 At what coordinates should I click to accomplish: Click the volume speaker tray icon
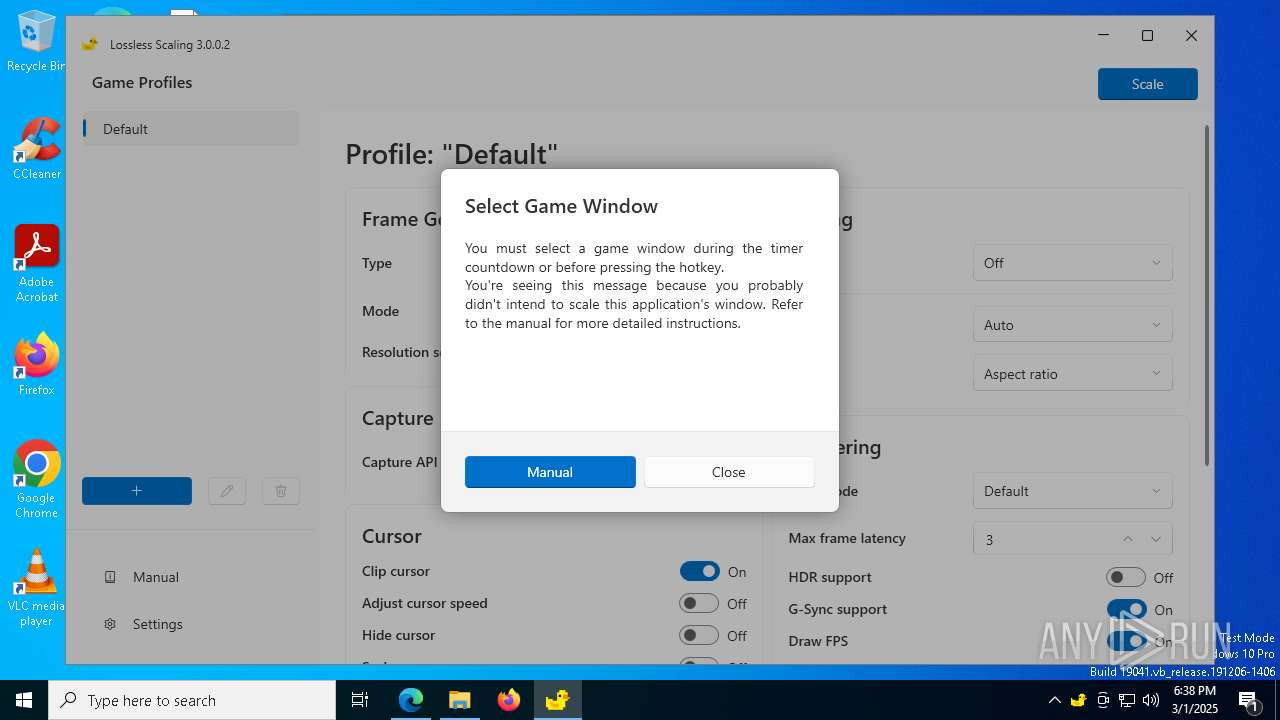pyautogui.click(x=1151, y=700)
